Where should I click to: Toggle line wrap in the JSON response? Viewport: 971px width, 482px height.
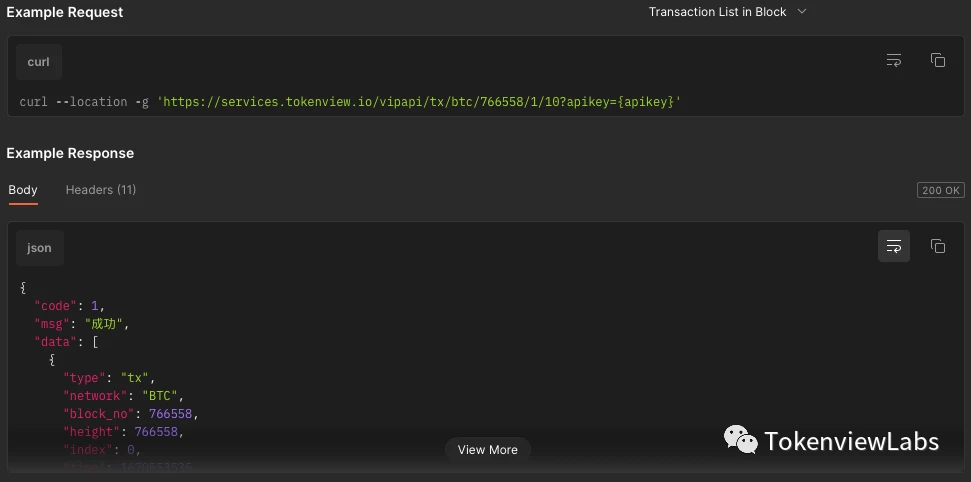click(x=894, y=246)
